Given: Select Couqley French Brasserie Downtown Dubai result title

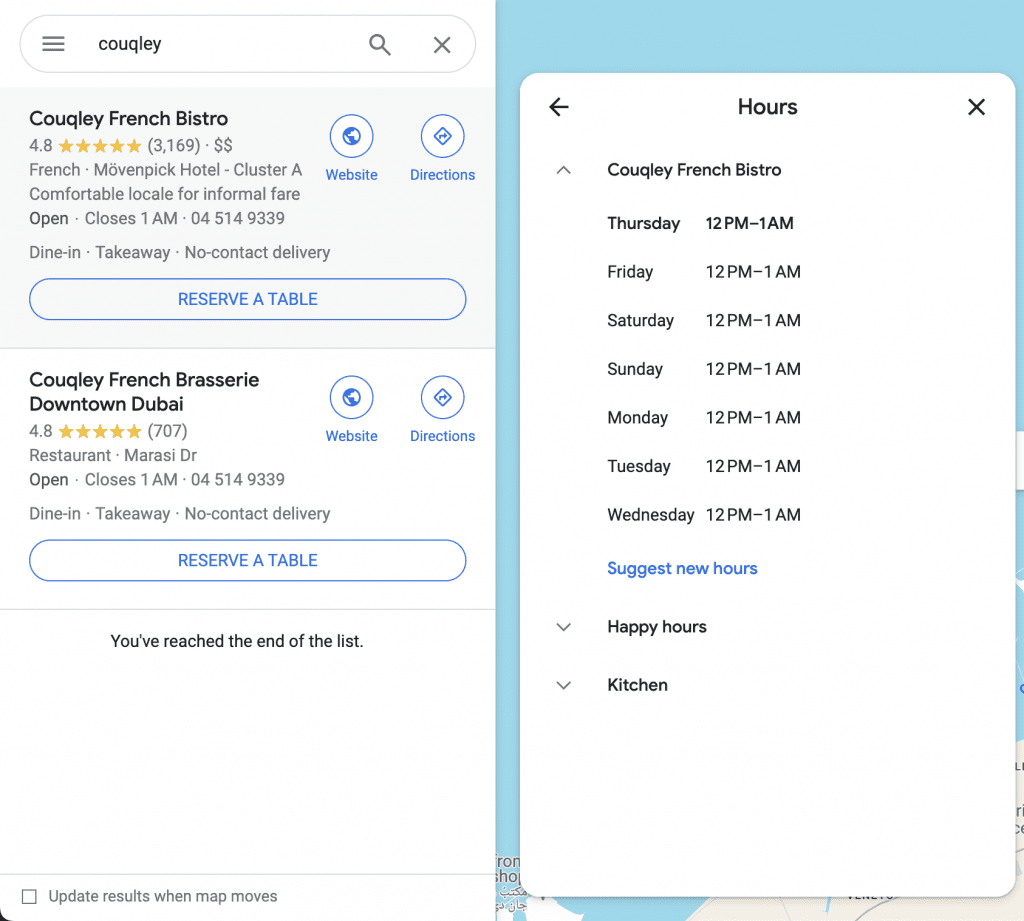Looking at the screenshot, I should [144, 391].
